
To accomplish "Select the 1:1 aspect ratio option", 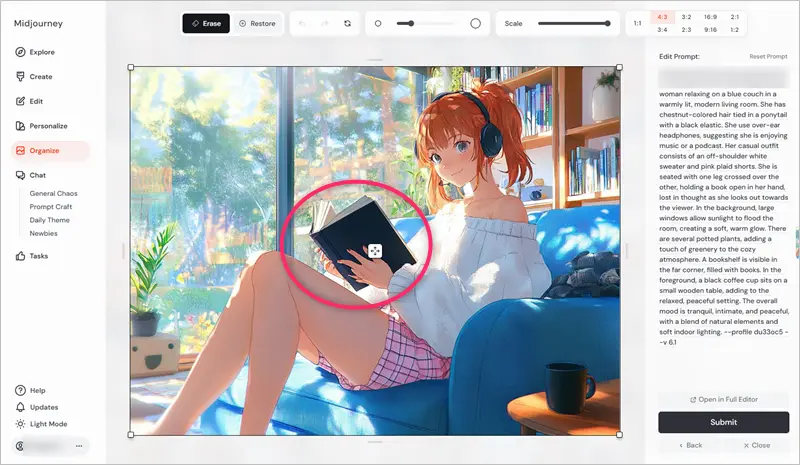I will pyautogui.click(x=638, y=23).
